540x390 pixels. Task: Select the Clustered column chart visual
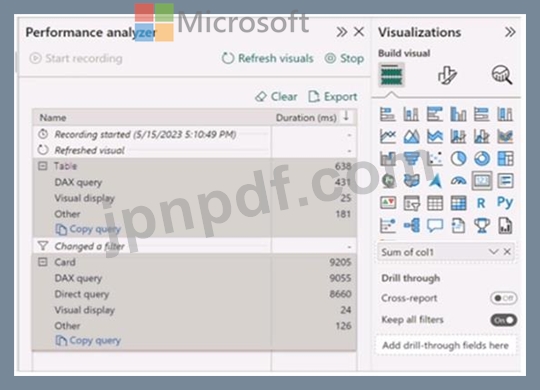click(x=458, y=114)
